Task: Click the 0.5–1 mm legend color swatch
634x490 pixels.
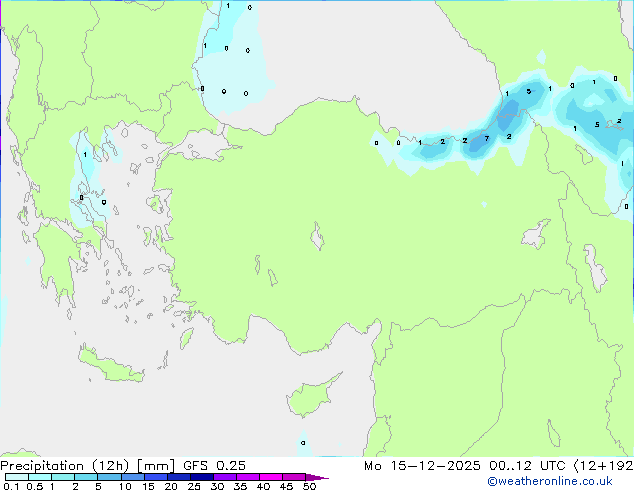Action: point(40,477)
